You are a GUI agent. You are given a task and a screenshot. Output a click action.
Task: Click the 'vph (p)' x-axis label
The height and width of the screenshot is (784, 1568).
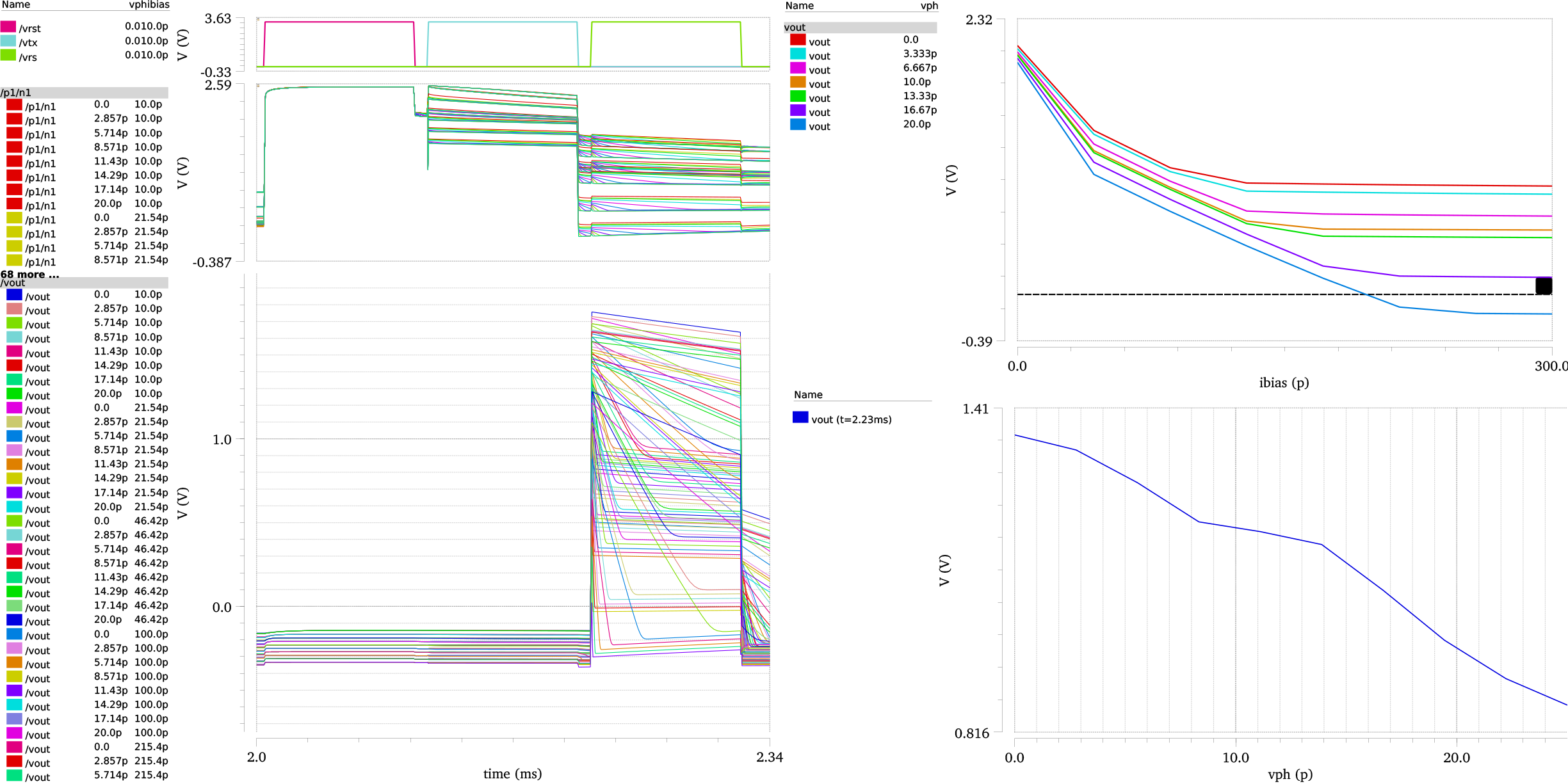[x=1289, y=774]
